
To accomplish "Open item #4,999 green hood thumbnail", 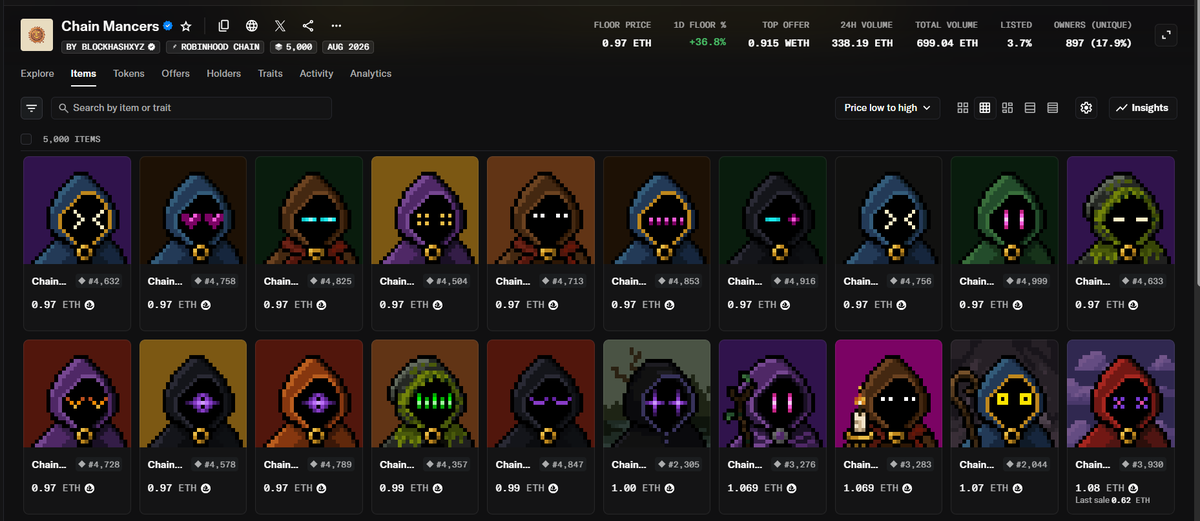I will 1005,210.
